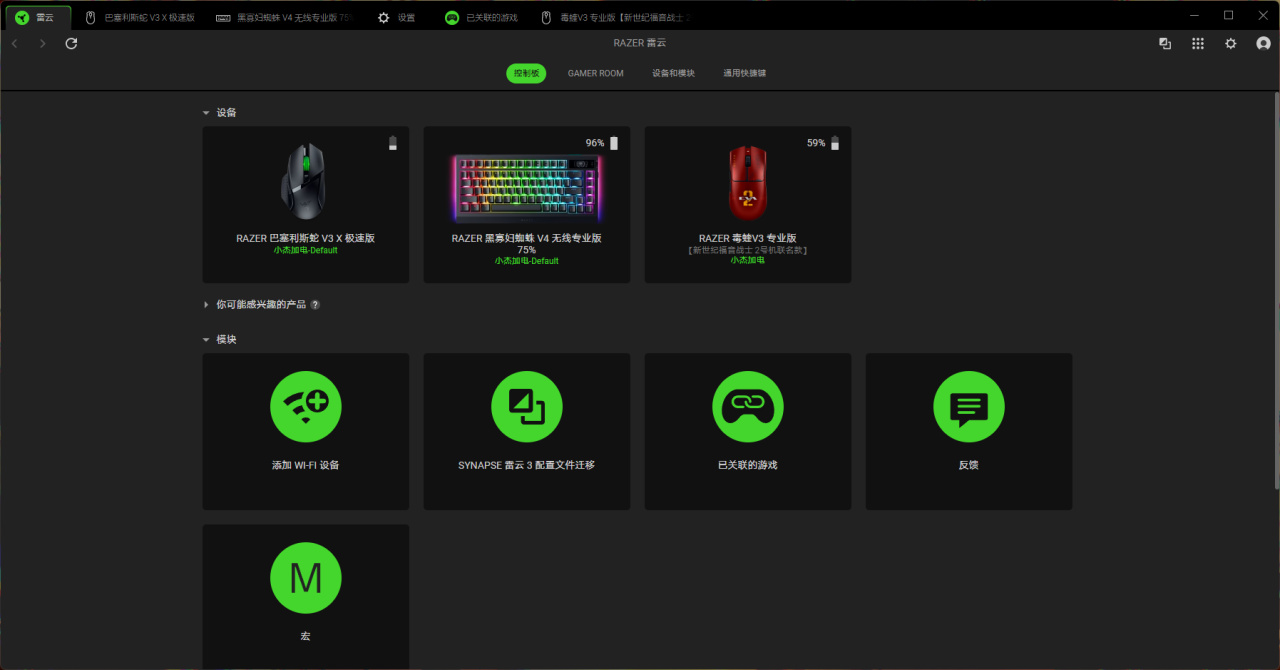1280x670 pixels.
Task: Switch to the 雷云 window tab
Action: tap(38, 18)
